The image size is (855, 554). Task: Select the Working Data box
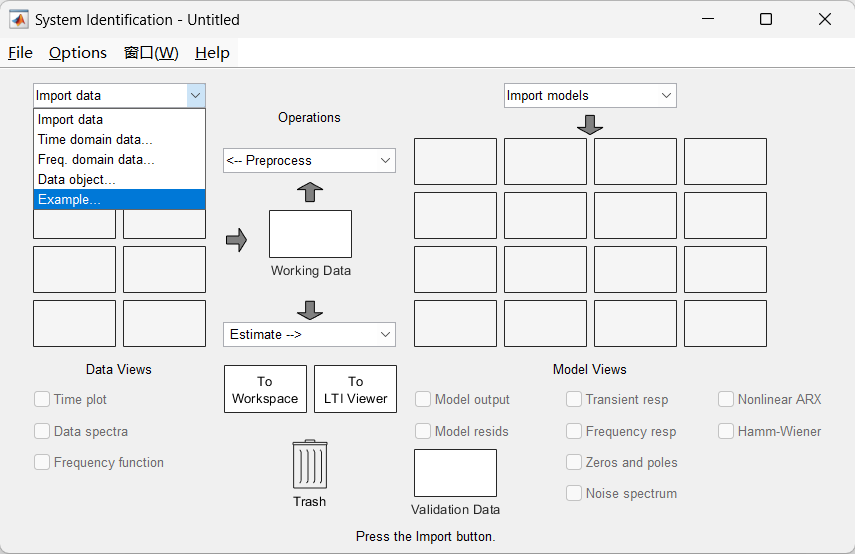pos(310,234)
